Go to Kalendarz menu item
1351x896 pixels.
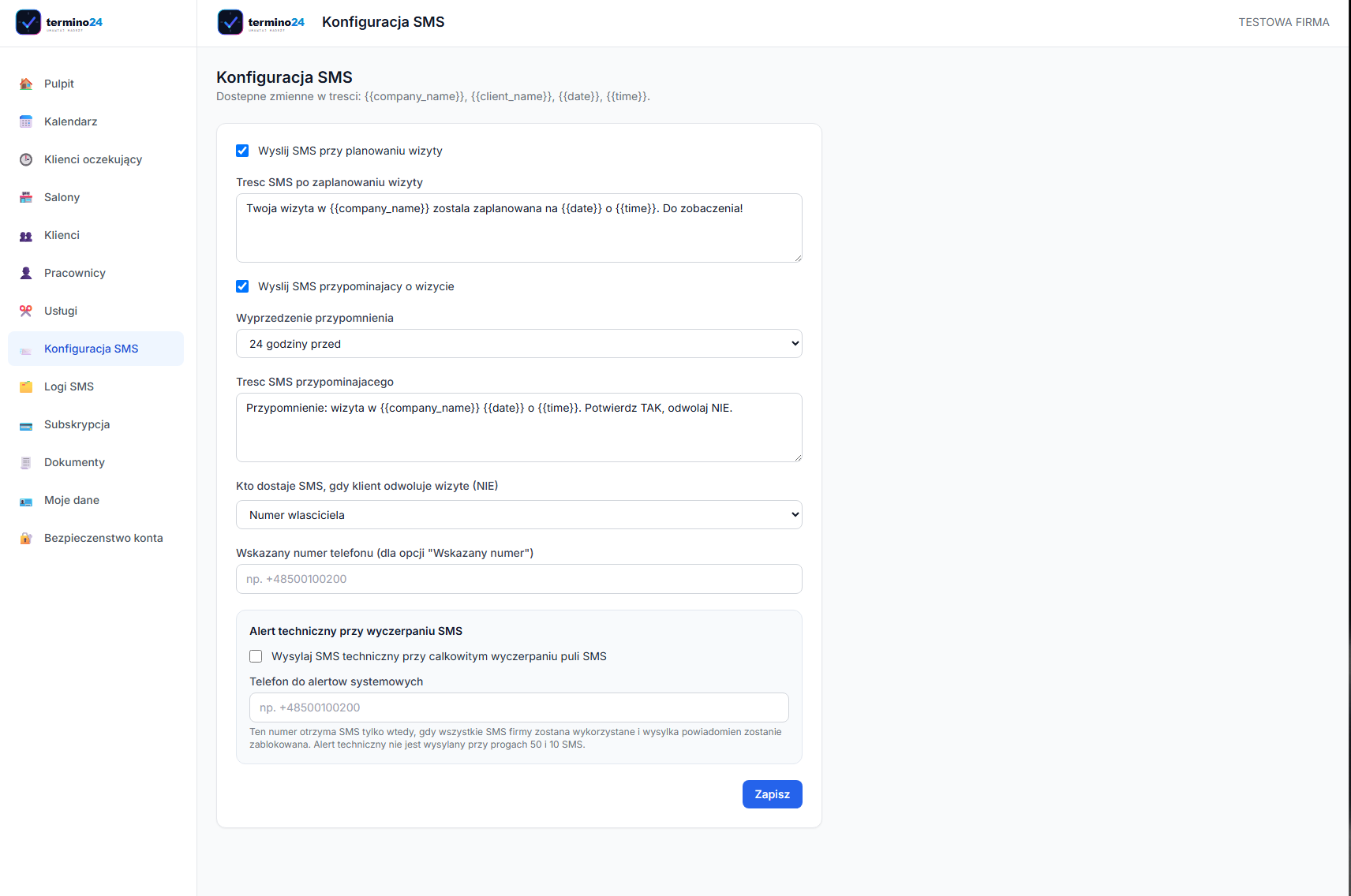pos(95,121)
